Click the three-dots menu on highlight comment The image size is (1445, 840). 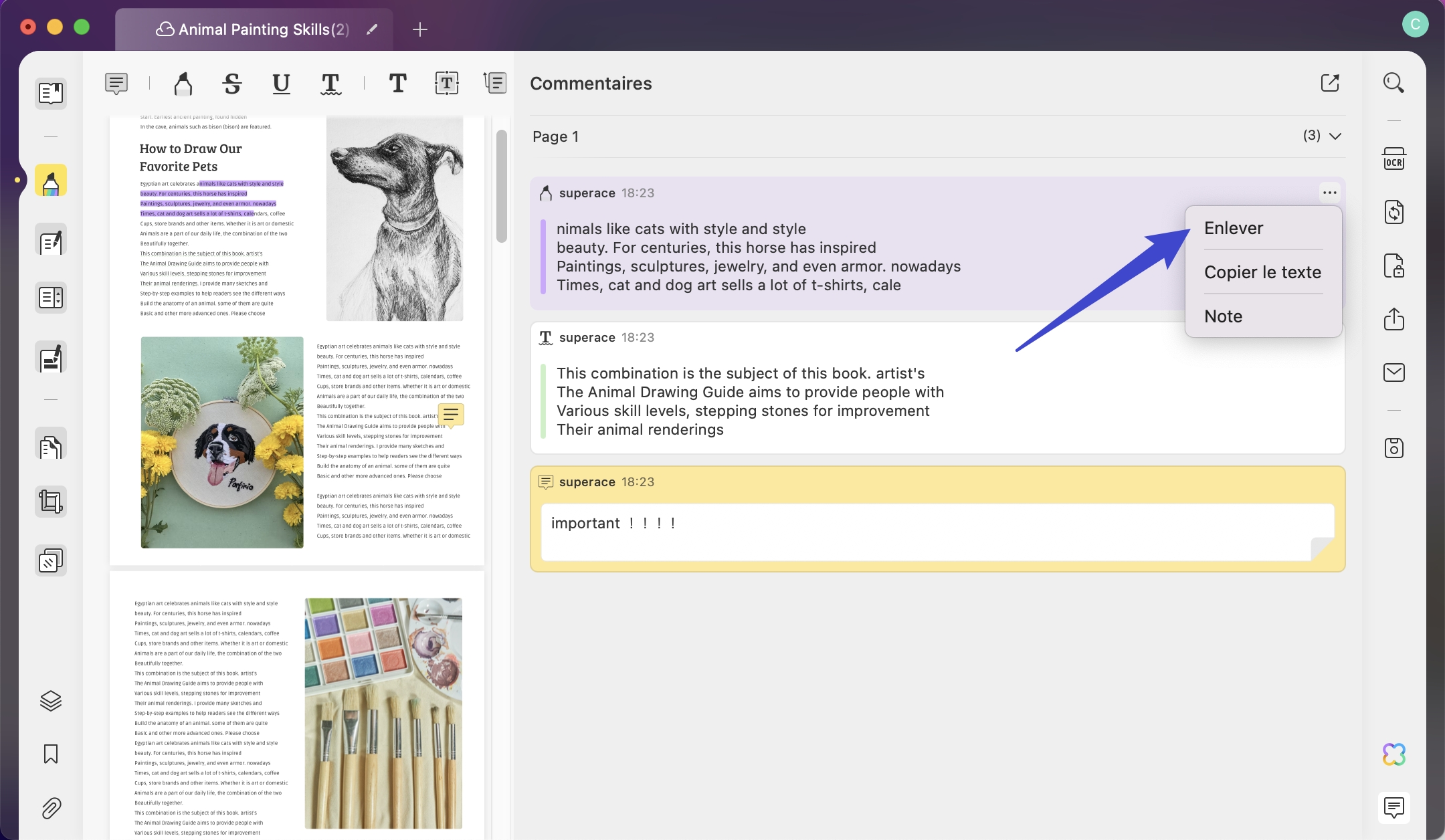[1329, 193]
